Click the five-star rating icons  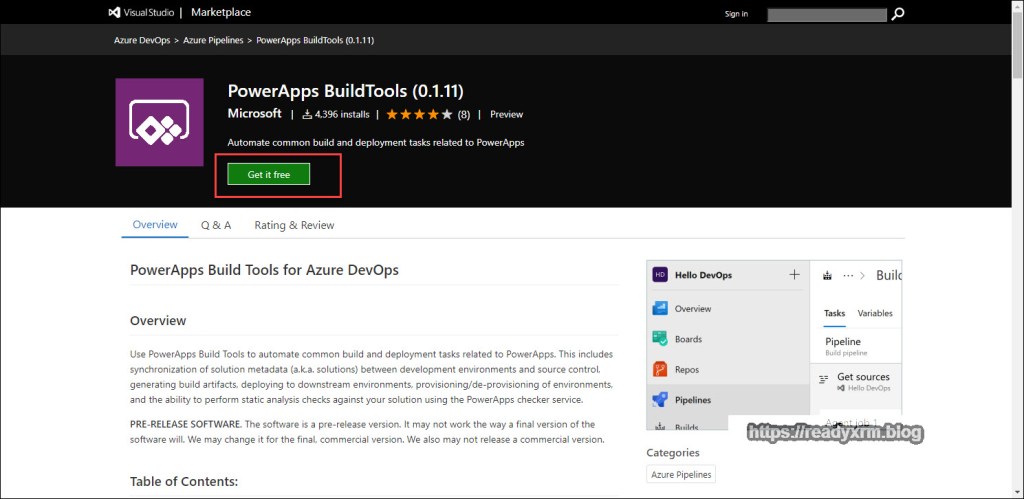click(419, 114)
